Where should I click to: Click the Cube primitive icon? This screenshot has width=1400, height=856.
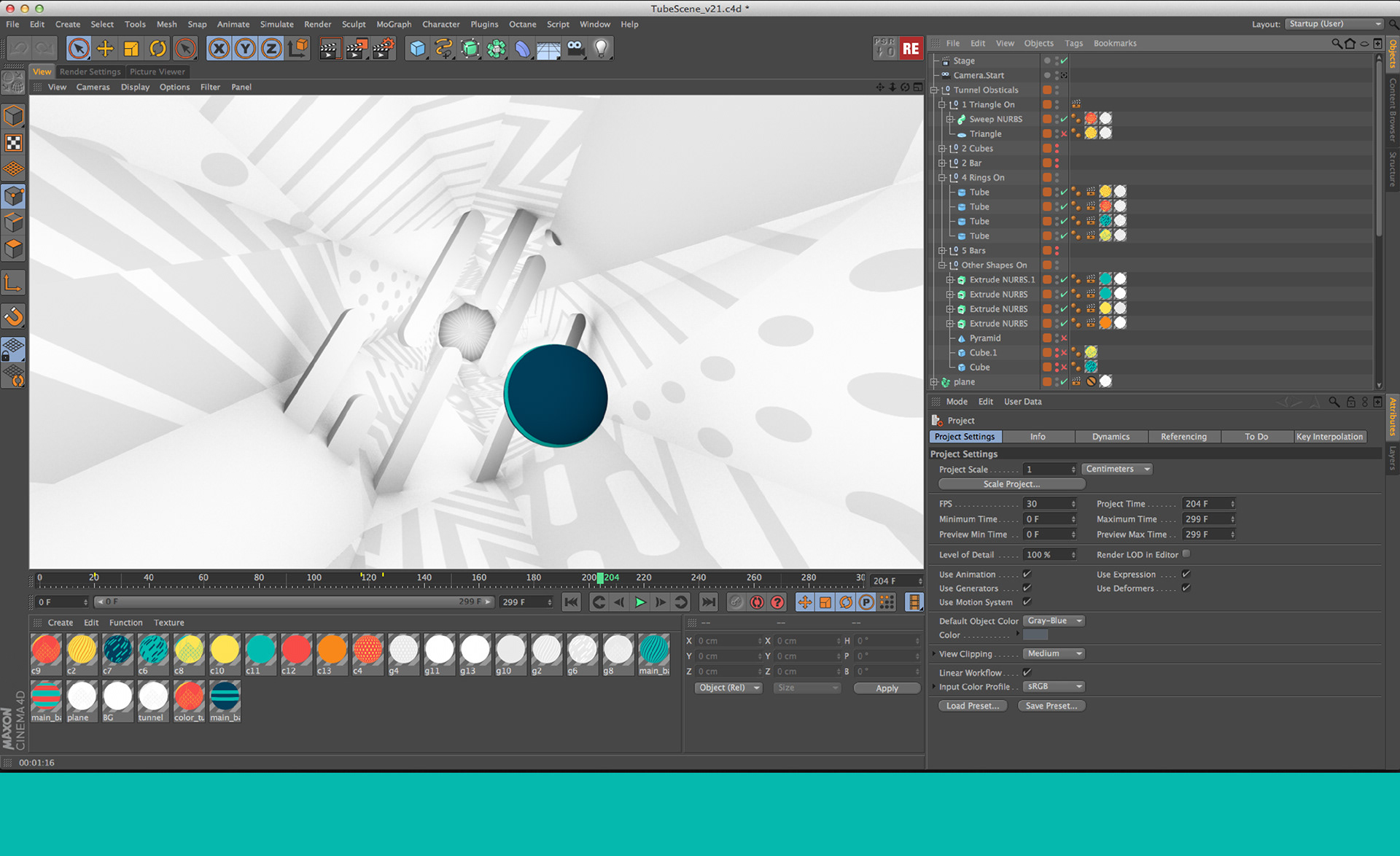[x=417, y=49]
